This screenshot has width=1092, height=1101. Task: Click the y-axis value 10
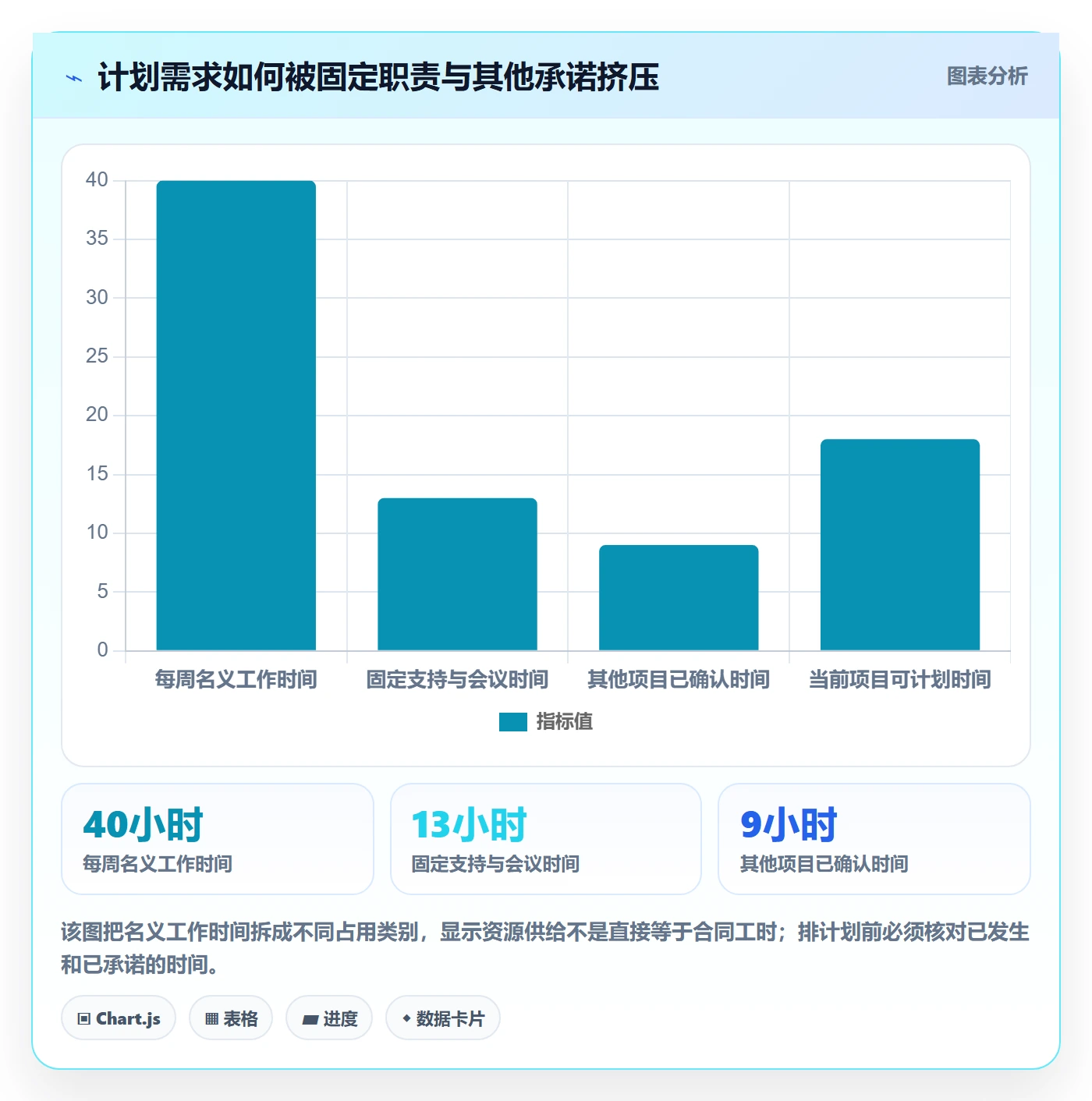point(97,533)
